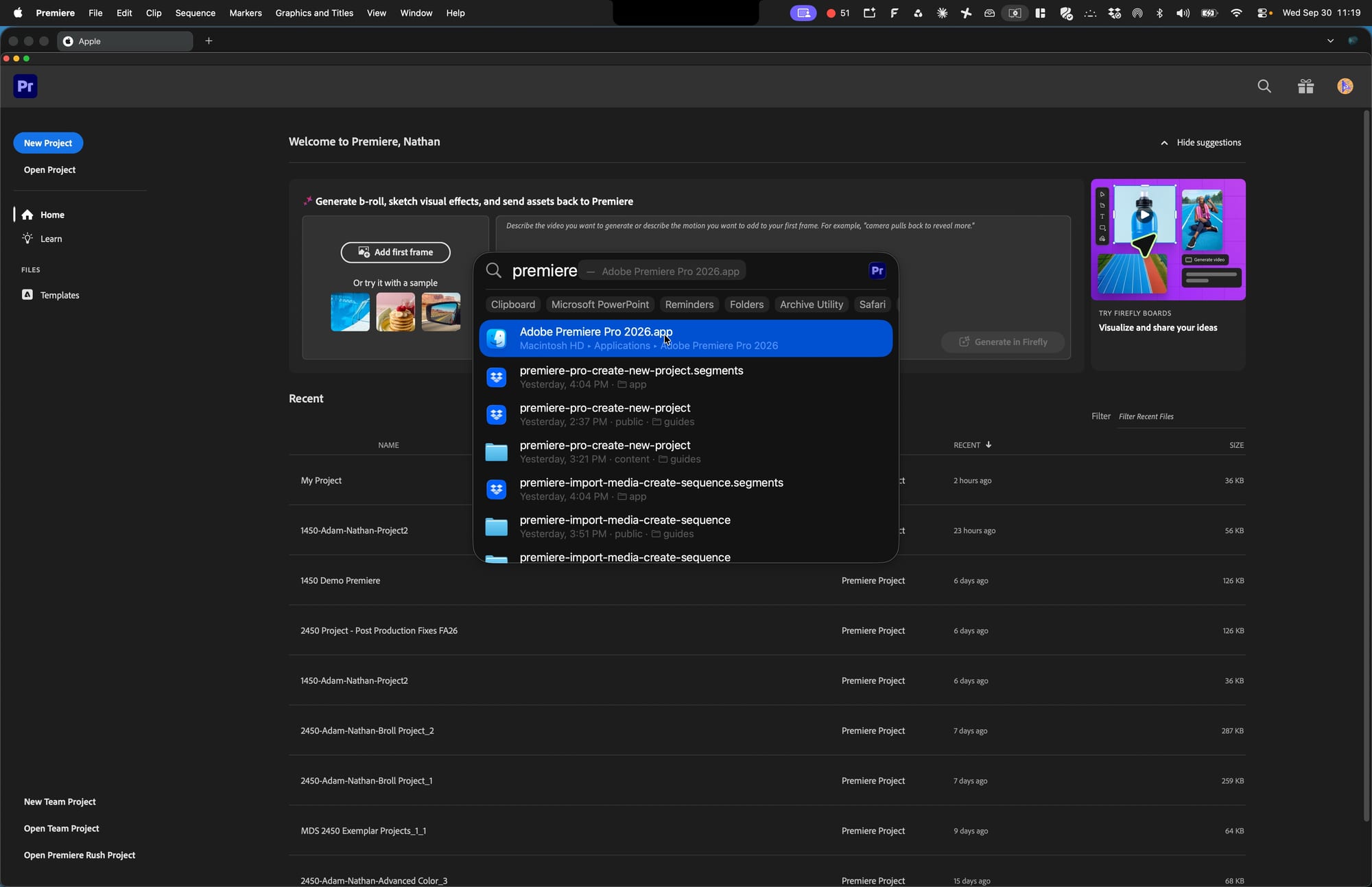Image resolution: width=1372 pixels, height=887 pixels.
Task: Open Control Center in menu bar
Action: click(1264, 13)
